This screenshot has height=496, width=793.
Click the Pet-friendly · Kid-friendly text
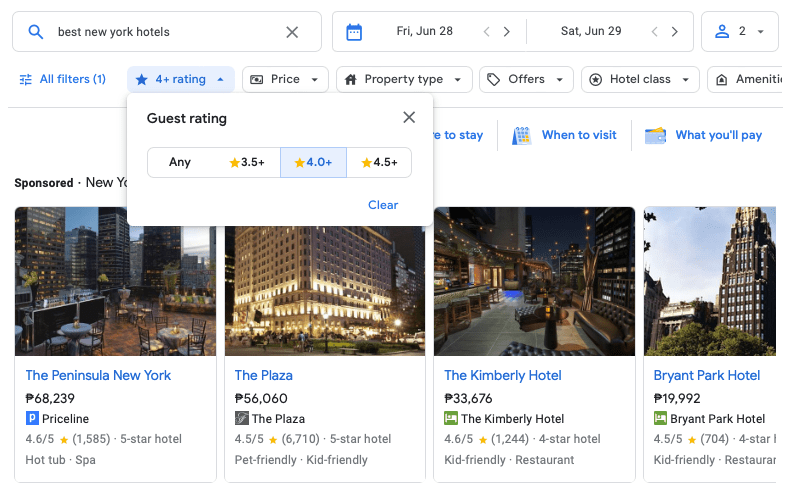point(301,460)
